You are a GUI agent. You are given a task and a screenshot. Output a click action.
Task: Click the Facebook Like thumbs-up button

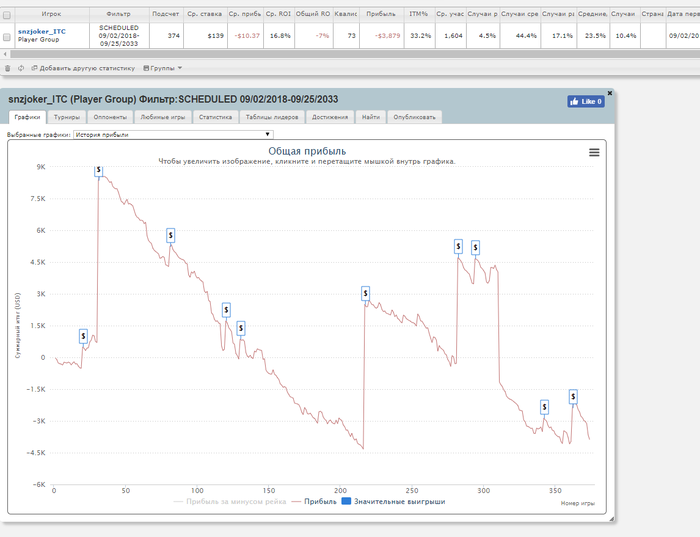coord(586,101)
